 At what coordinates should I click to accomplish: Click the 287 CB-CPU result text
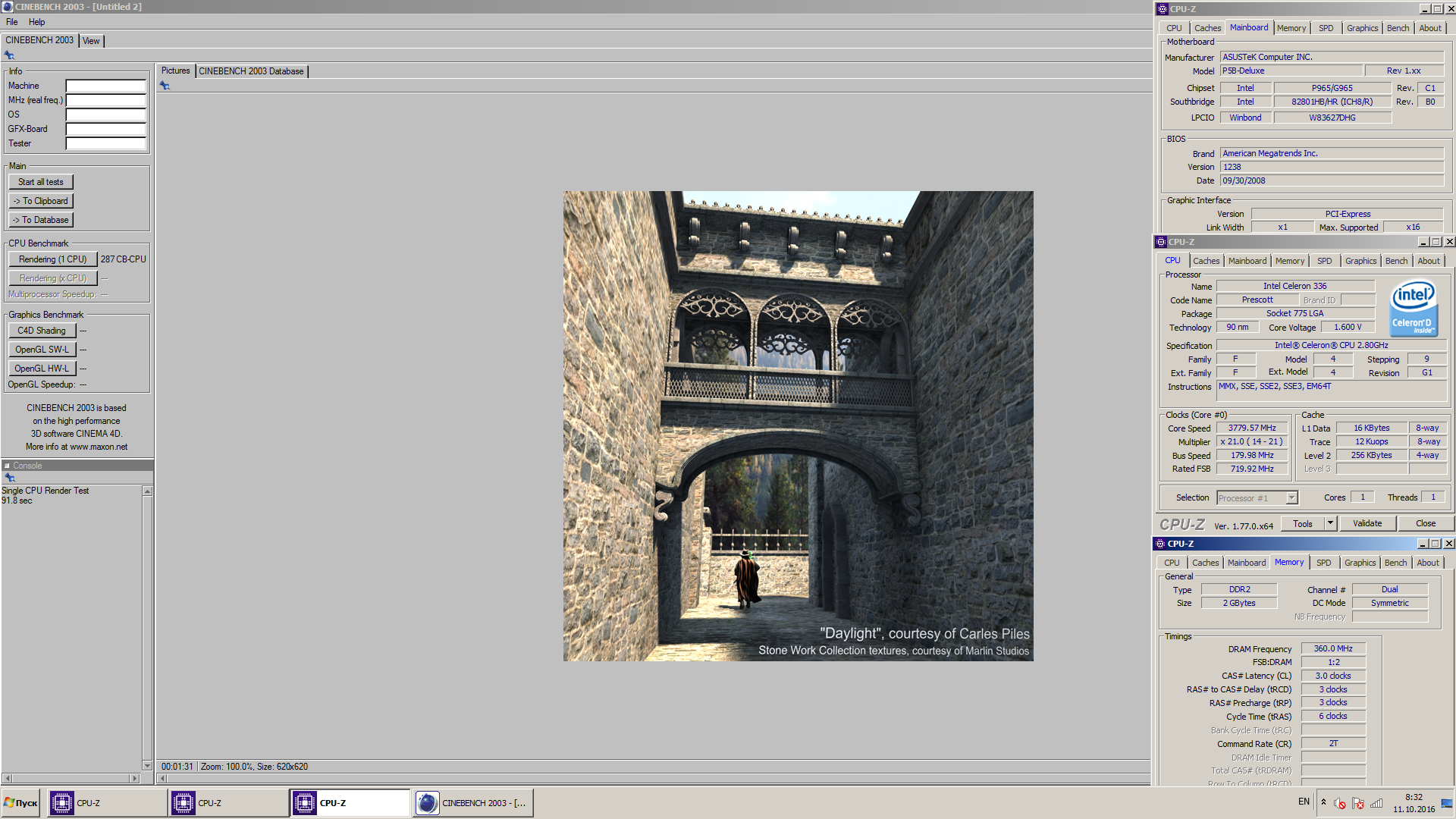[x=123, y=259]
